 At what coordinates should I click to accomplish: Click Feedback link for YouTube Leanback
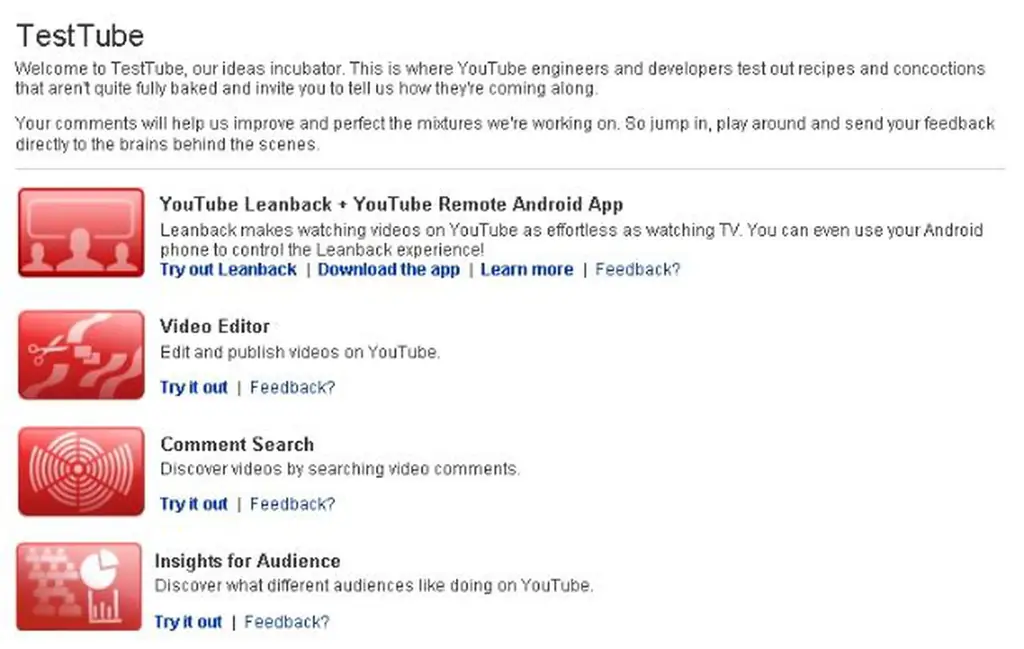(637, 270)
